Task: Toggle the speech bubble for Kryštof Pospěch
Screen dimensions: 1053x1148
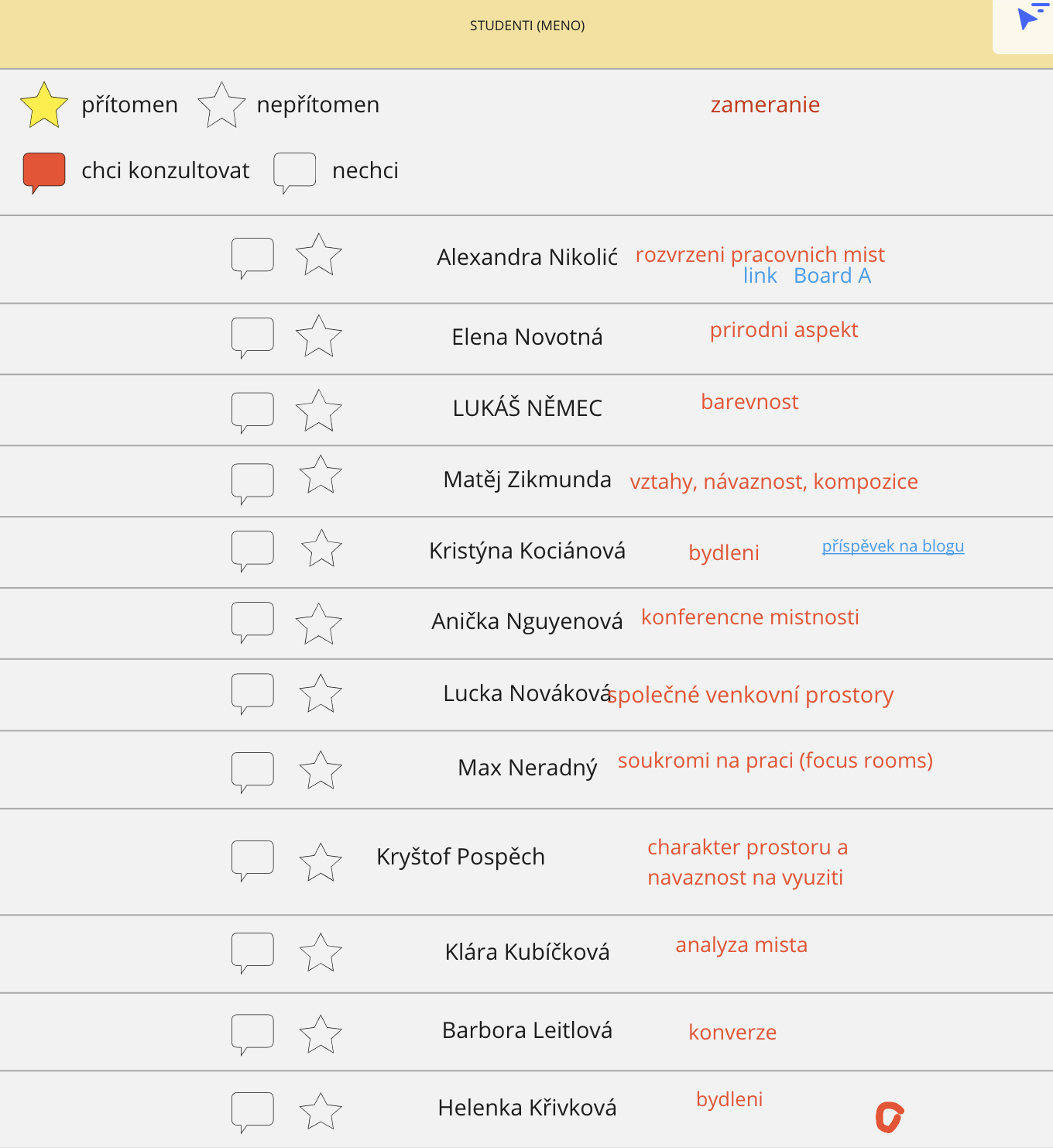Action: pos(252,861)
